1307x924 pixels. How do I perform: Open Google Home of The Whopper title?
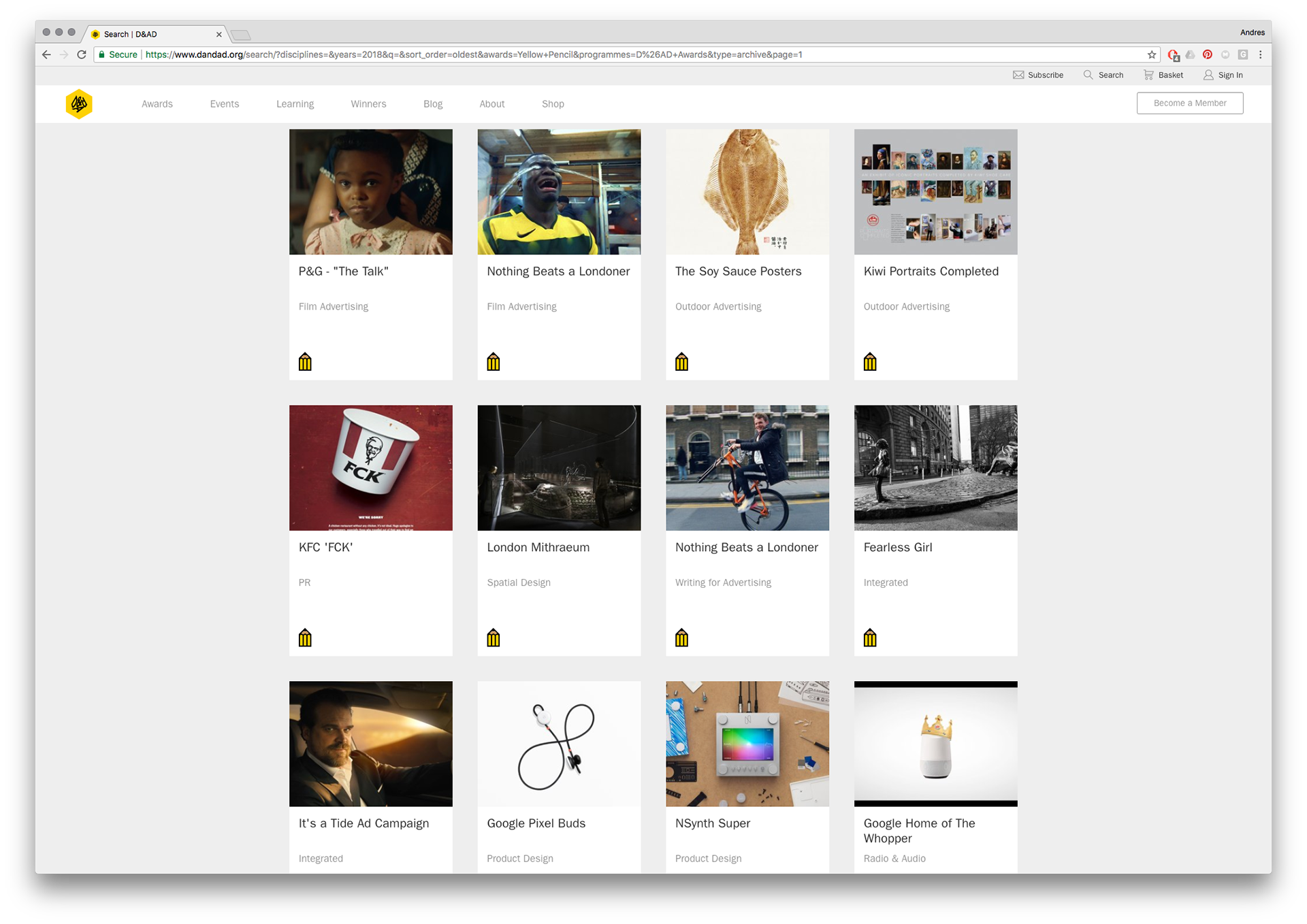[x=920, y=831]
